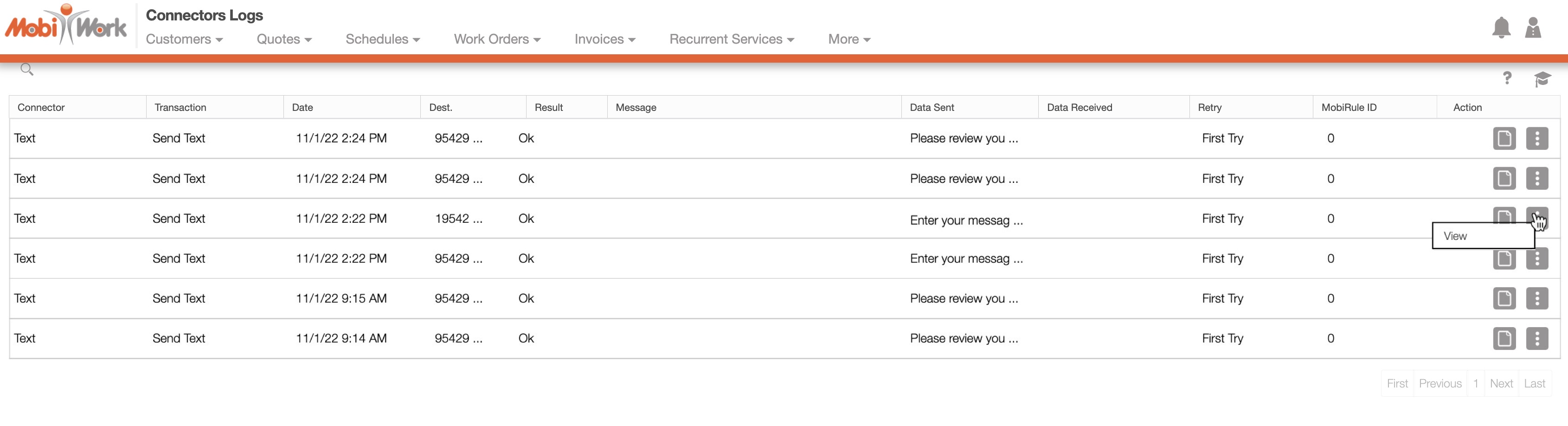
Task: Click the graduation cap training icon
Action: (x=1542, y=78)
